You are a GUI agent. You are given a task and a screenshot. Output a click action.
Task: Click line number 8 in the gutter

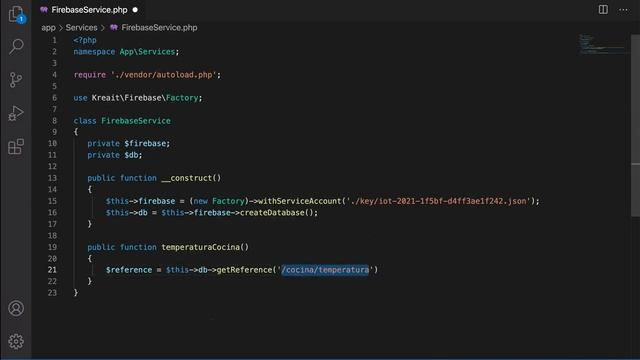[x=54, y=121]
